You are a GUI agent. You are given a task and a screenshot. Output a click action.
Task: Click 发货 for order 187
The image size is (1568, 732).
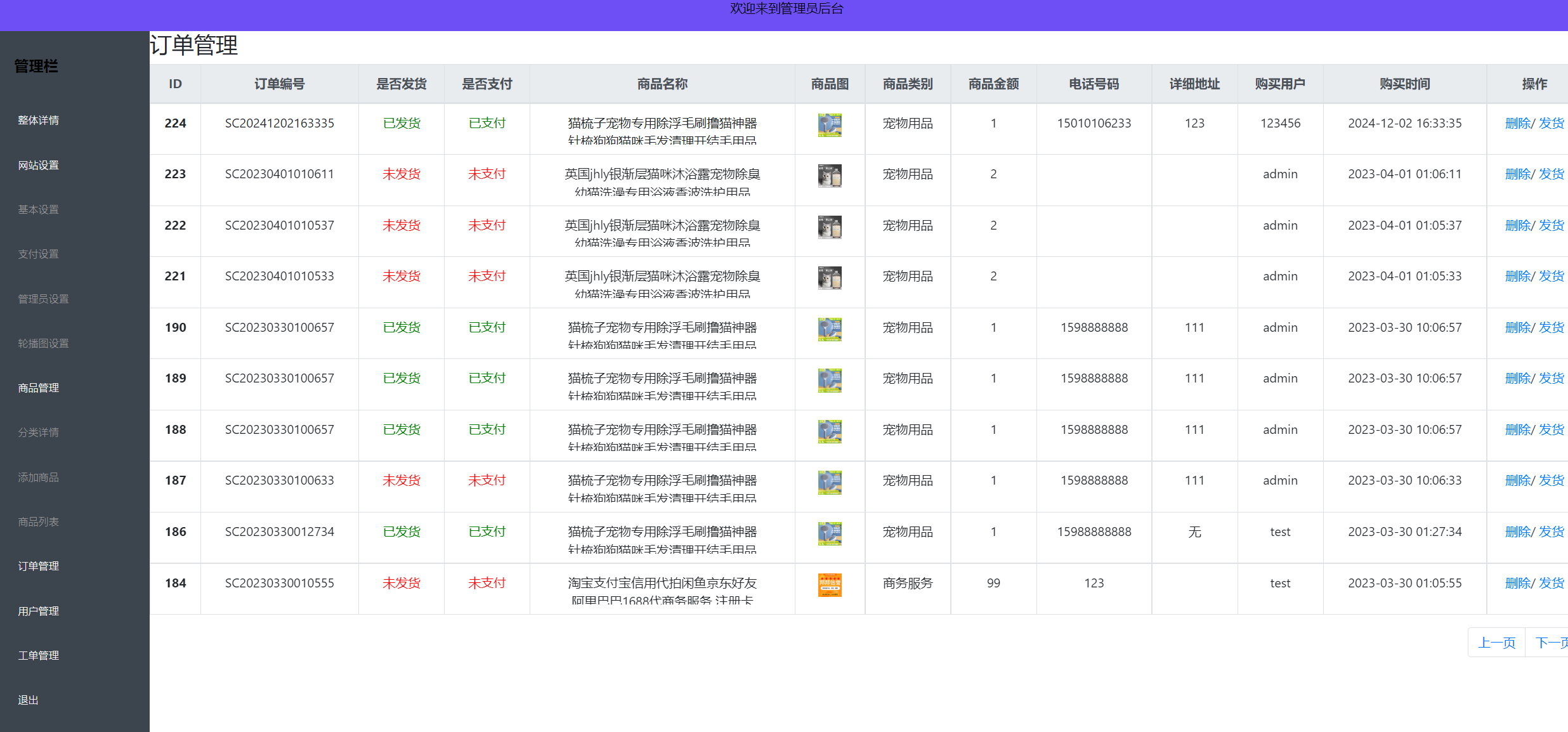1552,480
